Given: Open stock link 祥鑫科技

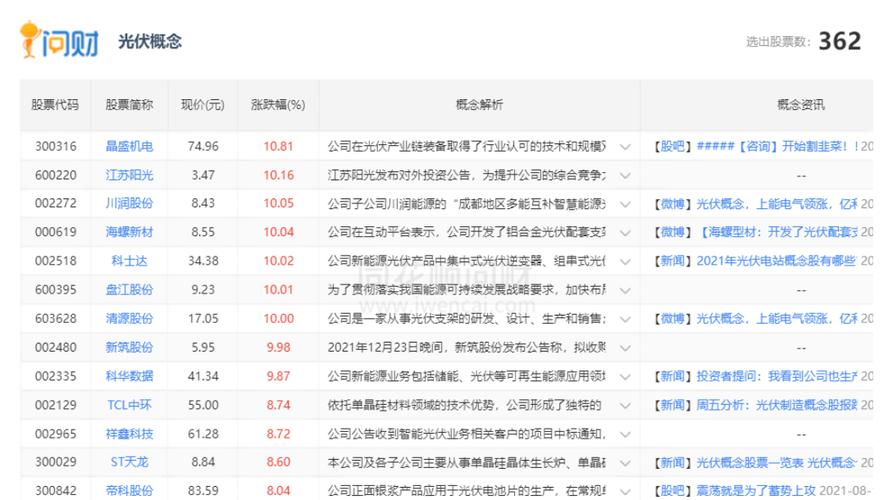Looking at the screenshot, I should pyautogui.click(x=129, y=434).
